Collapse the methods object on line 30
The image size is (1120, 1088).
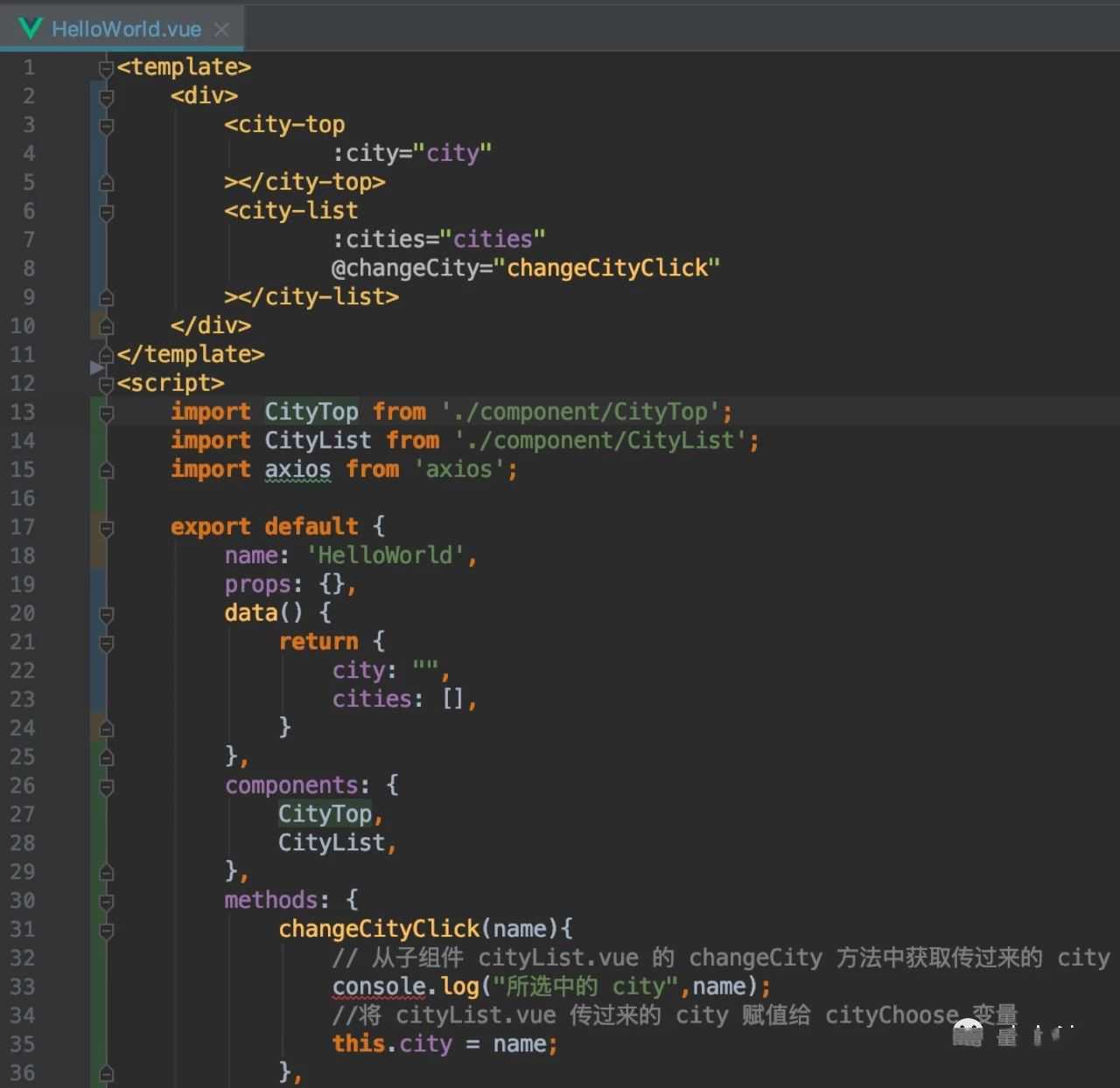pyautogui.click(x=107, y=901)
